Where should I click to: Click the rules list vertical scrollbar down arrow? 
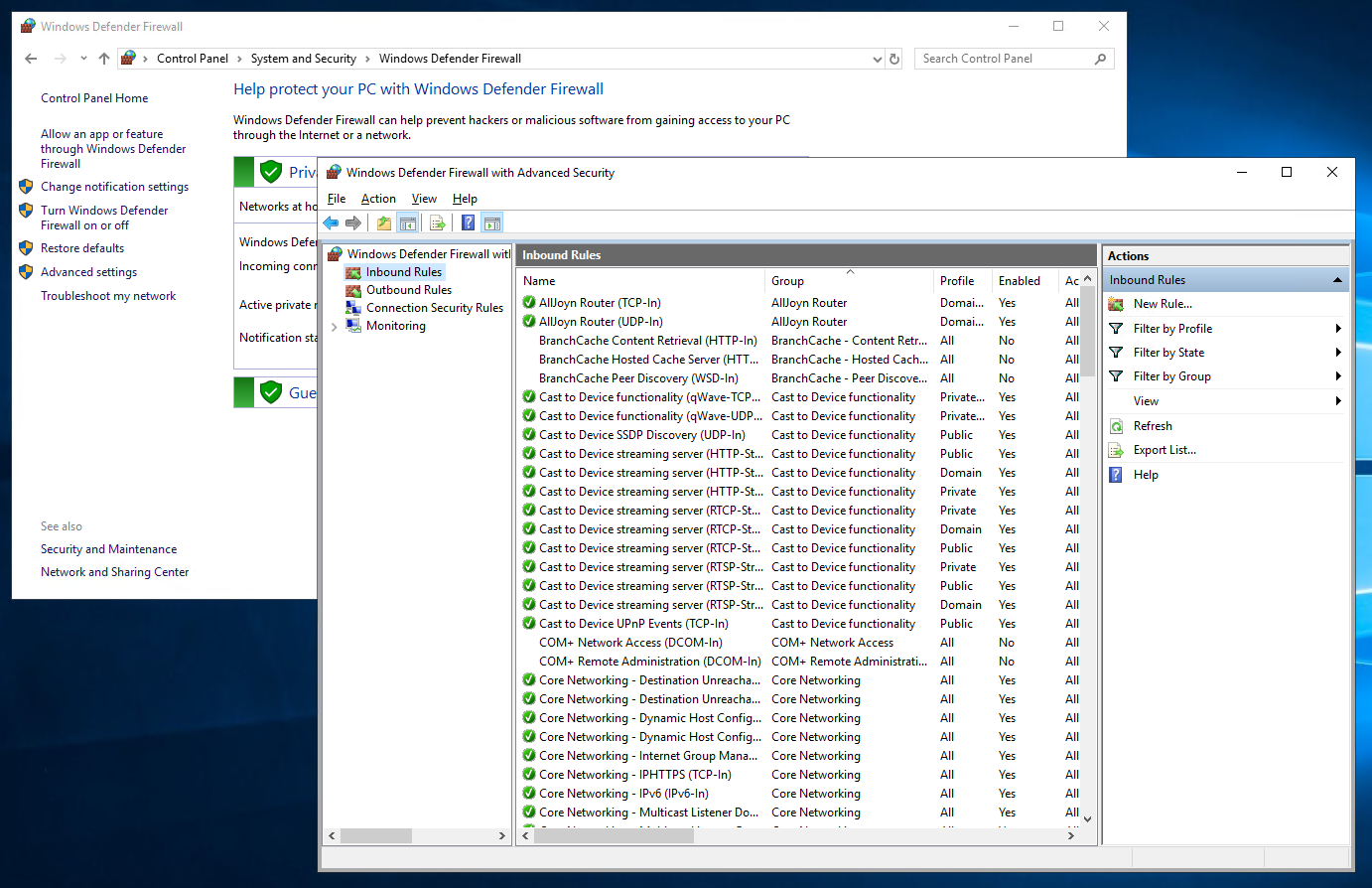tap(1087, 818)
